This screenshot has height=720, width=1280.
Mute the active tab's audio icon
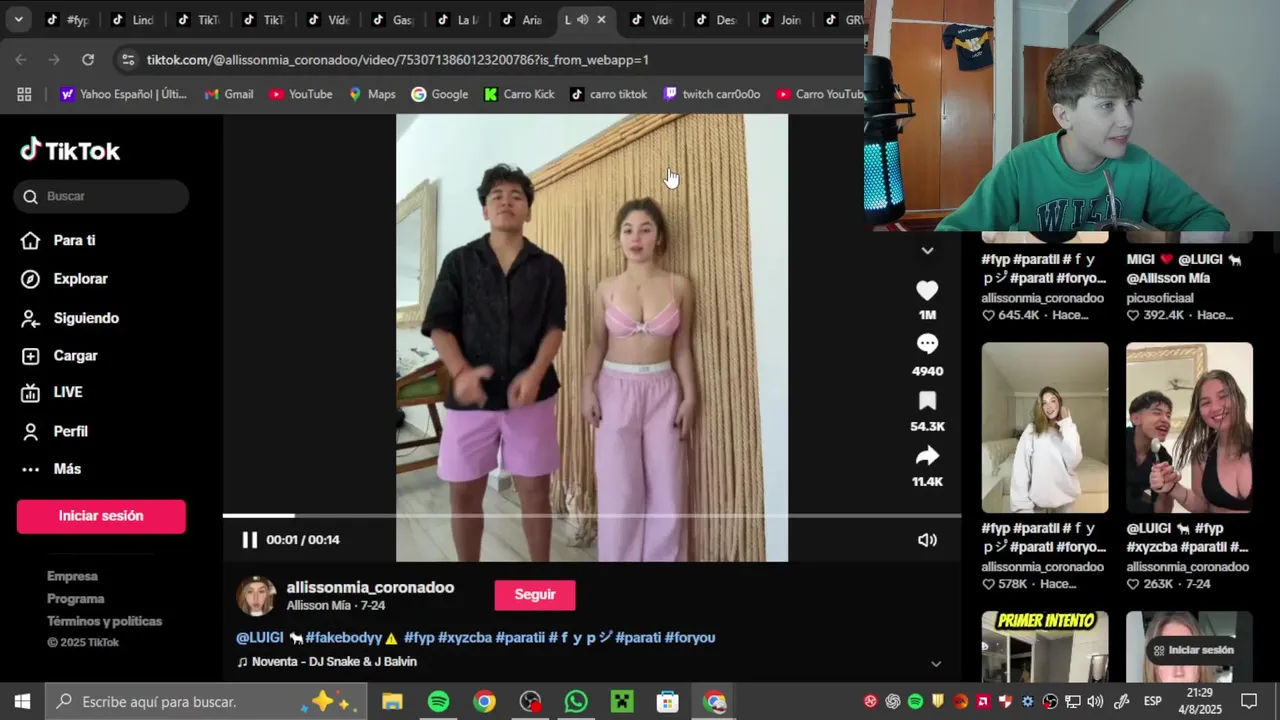[582, 20]
